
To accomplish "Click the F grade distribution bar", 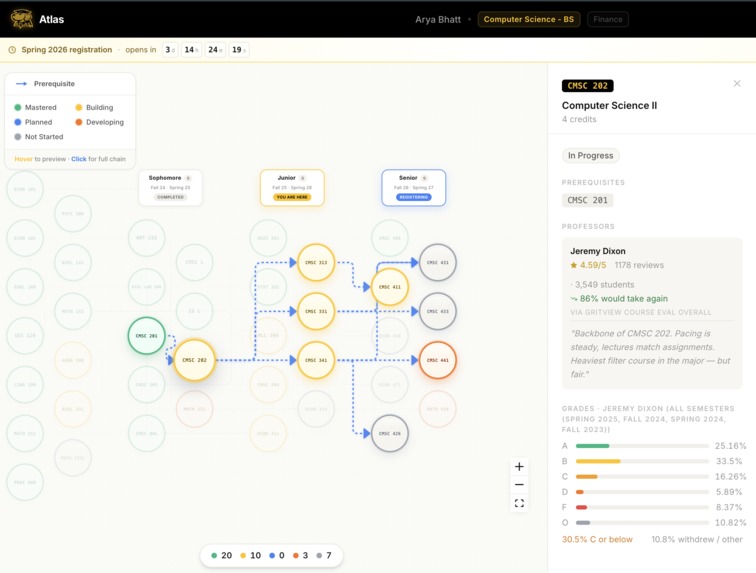I will (642, 507).
